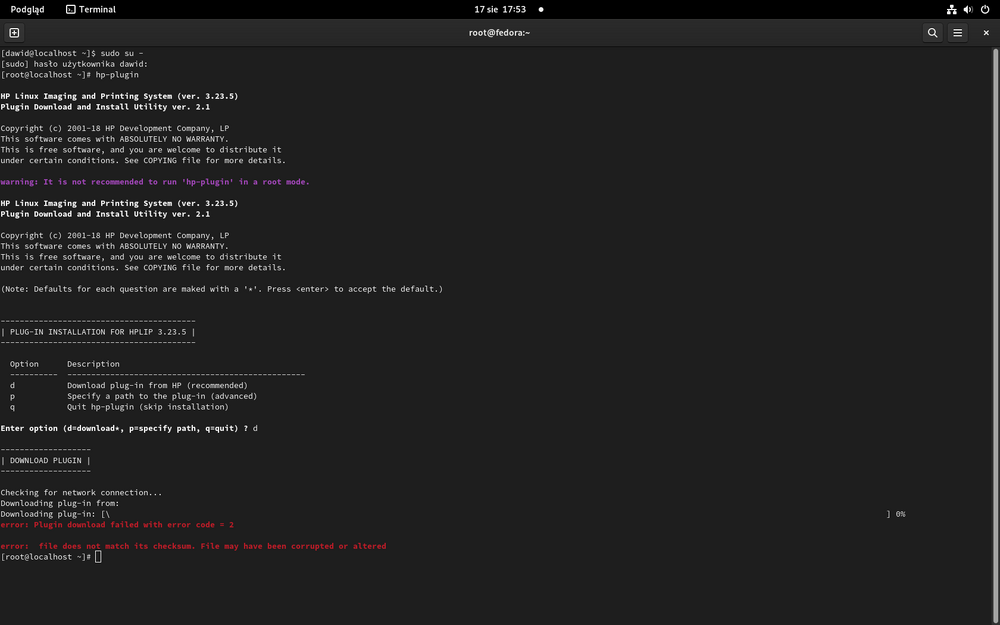This screenshot has height=625, width=1000.
Task: Close the terminal window
Action: [x=985, y=33]
